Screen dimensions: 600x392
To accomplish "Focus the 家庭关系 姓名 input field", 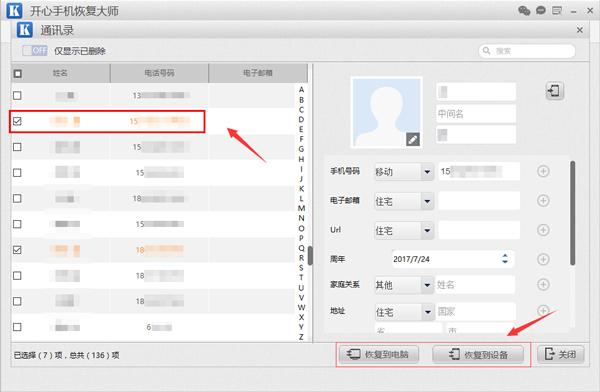I will 475,285.
